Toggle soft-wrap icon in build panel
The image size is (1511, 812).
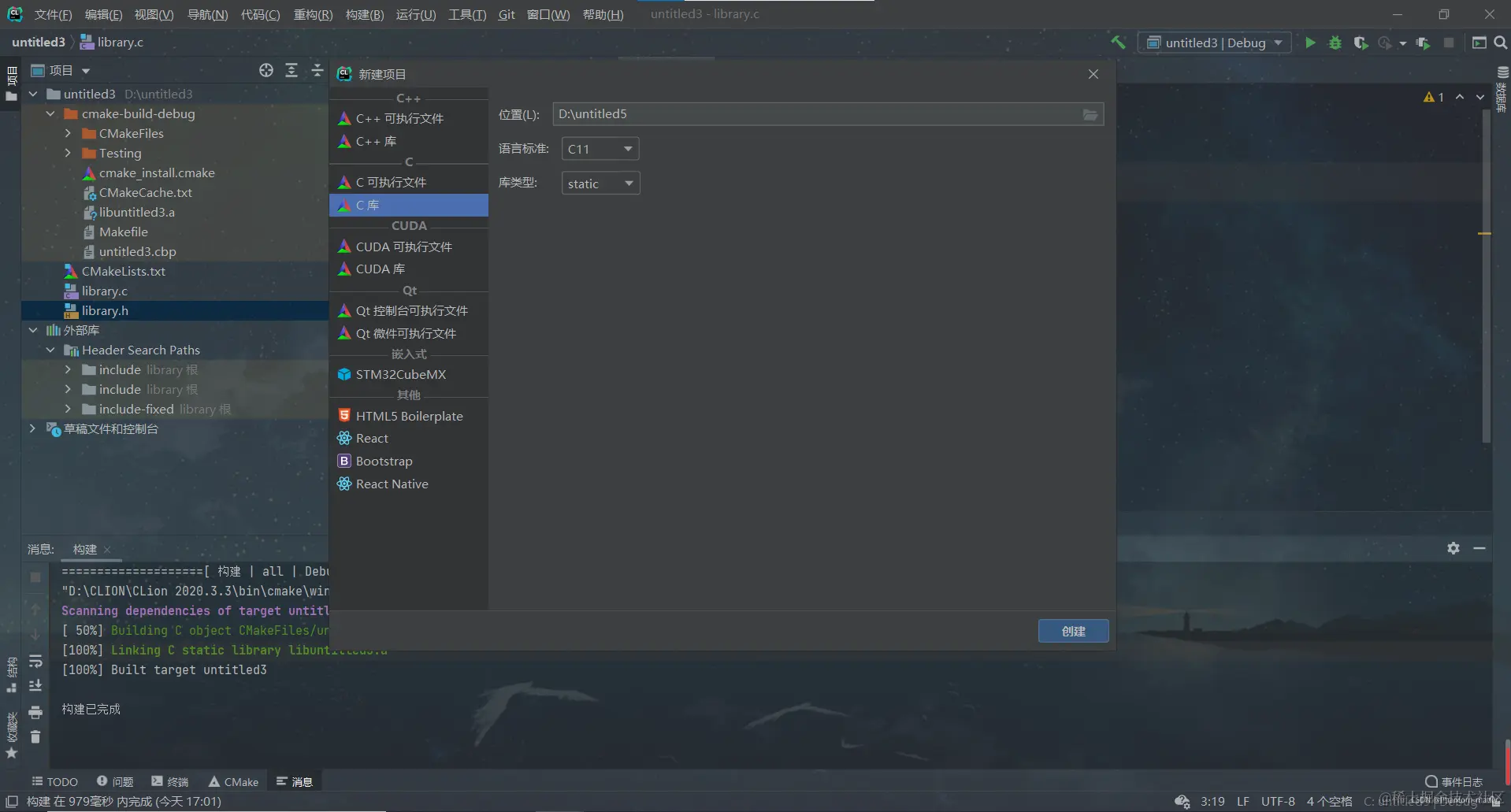[35, 661]
